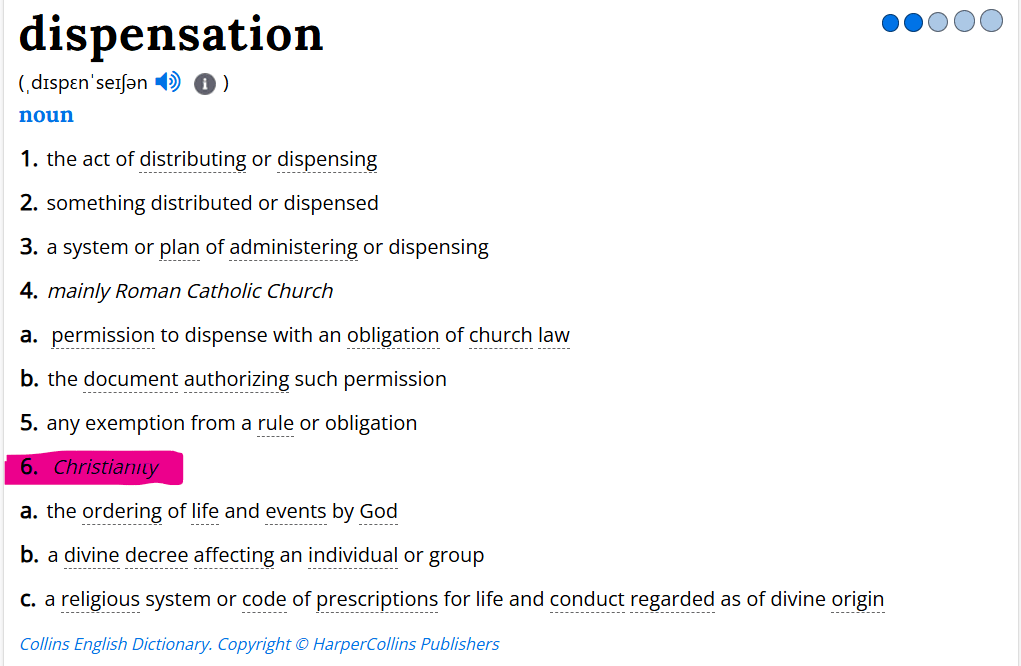This screenshot has width=1021, height=666.
Task: Click the 'noun' part of speech label
Action: click(46, 115)
